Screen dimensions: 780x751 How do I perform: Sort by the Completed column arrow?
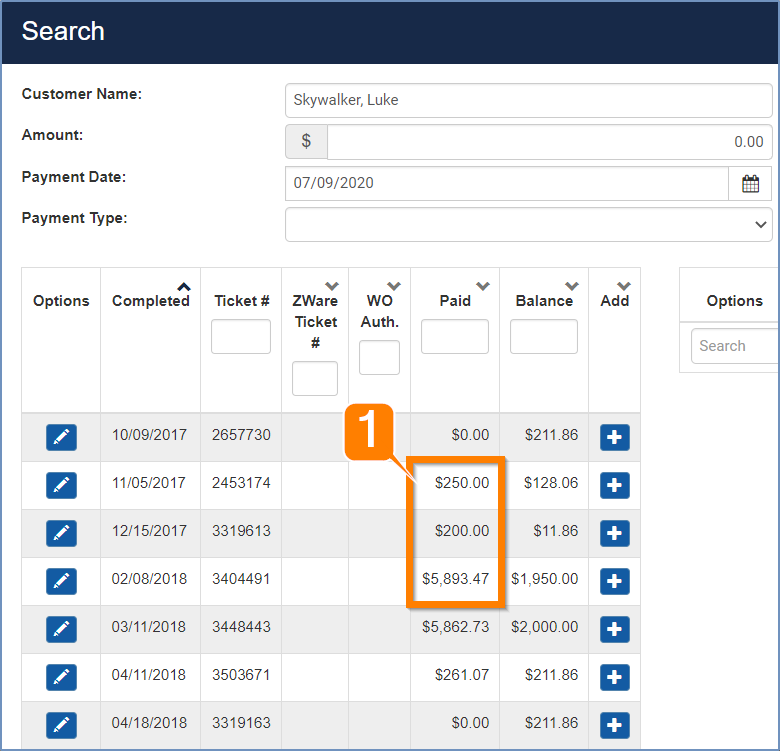[184, 286]
